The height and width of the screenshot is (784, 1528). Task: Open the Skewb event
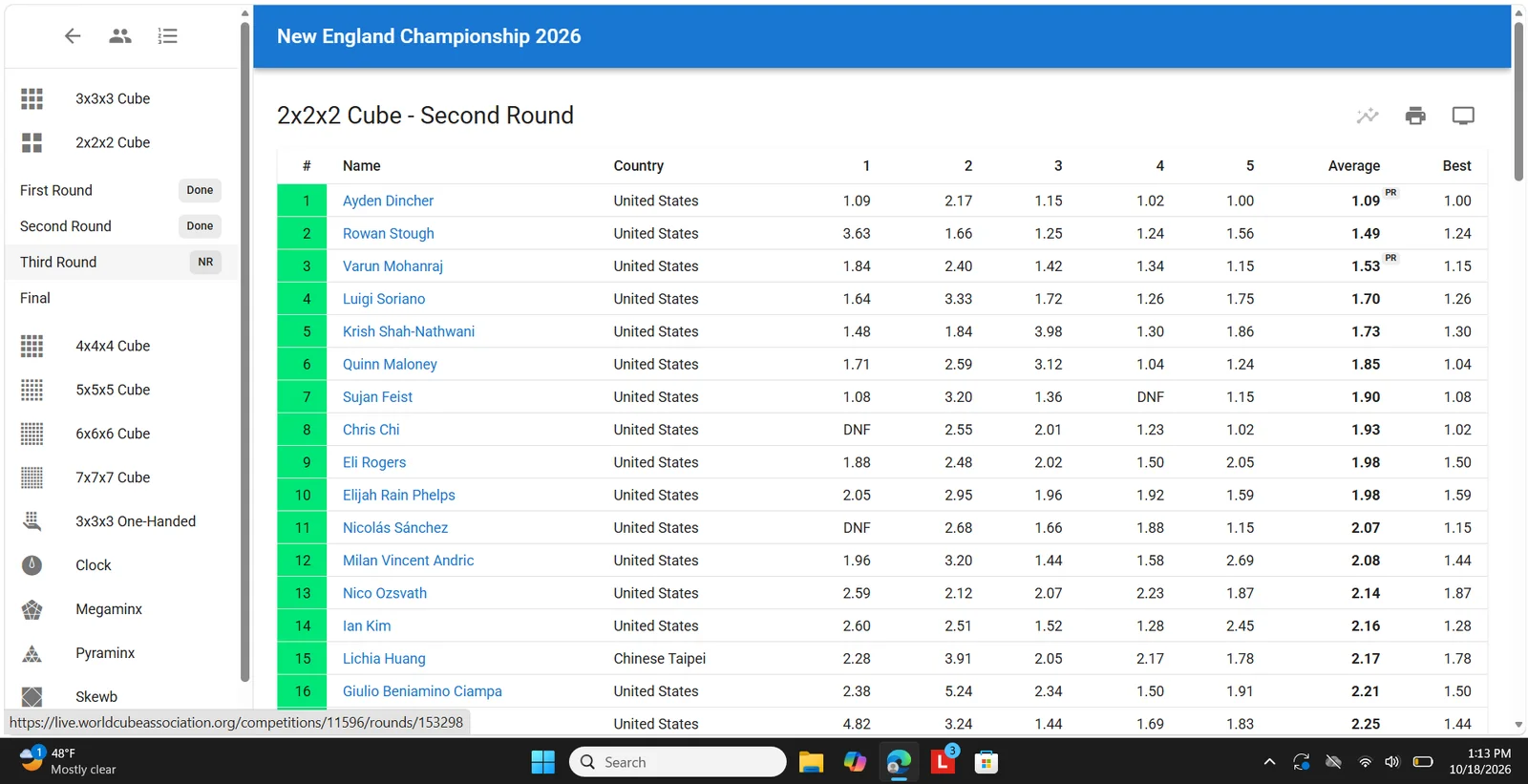(122, 696)
